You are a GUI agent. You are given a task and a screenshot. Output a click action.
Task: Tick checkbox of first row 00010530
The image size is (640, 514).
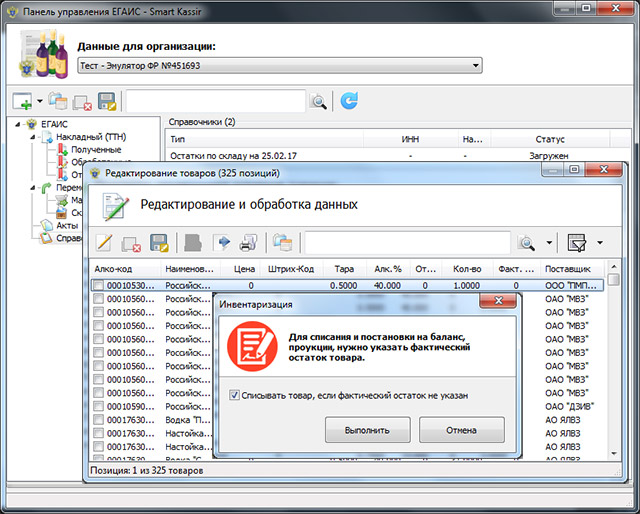(x=98, y=285)
